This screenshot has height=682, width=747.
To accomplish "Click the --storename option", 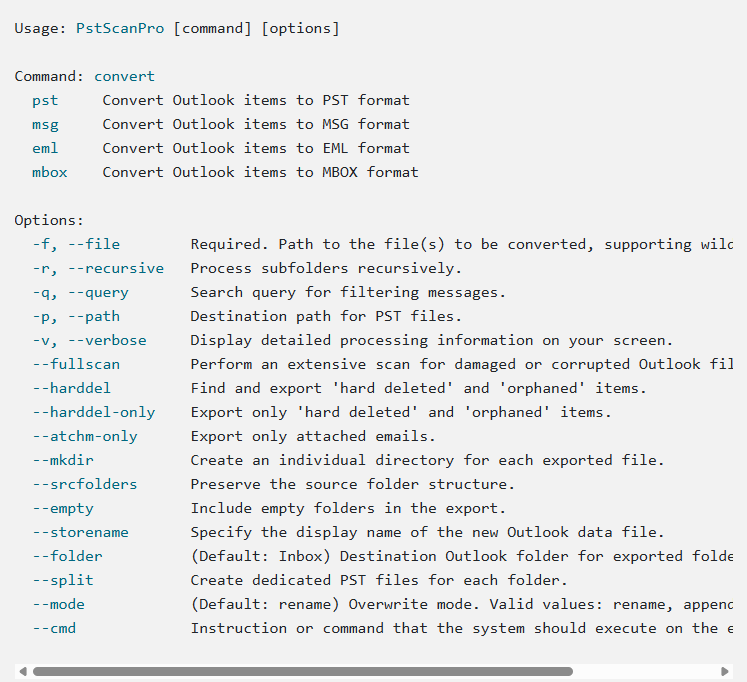I will (x=80, y=532).
